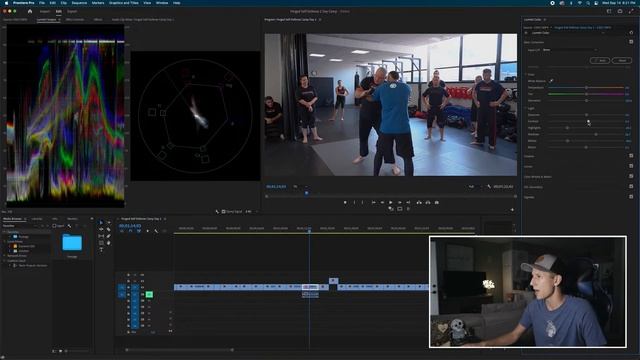Click the Tint slider
This screenshot has width=640, height=360.
tap(586, 94)
